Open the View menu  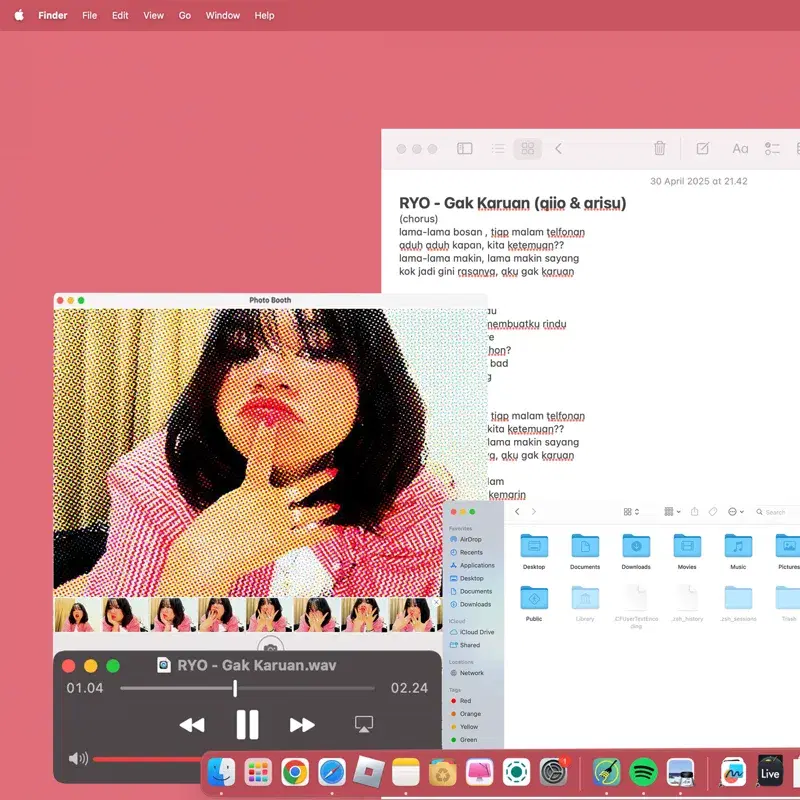[153, 15]
